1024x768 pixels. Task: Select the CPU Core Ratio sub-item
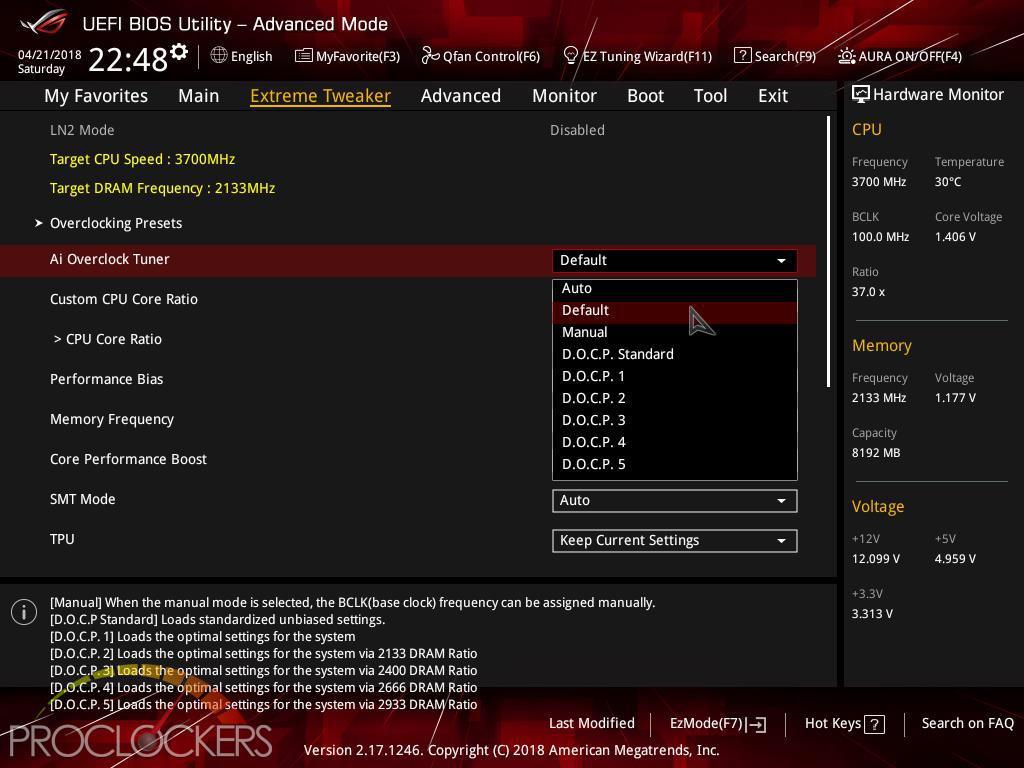(x=108, y=340)
